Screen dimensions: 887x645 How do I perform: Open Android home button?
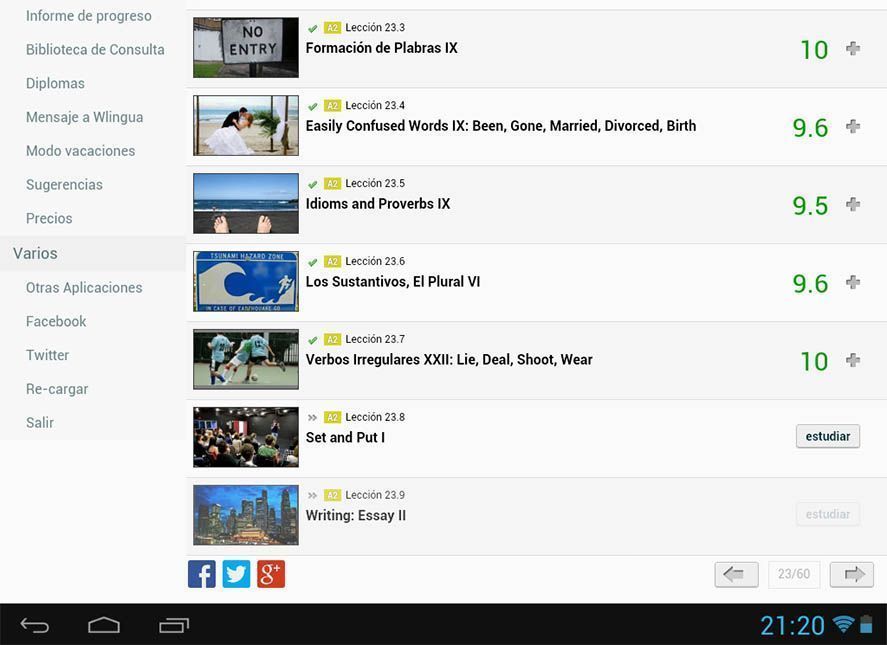tap(104, 625)
